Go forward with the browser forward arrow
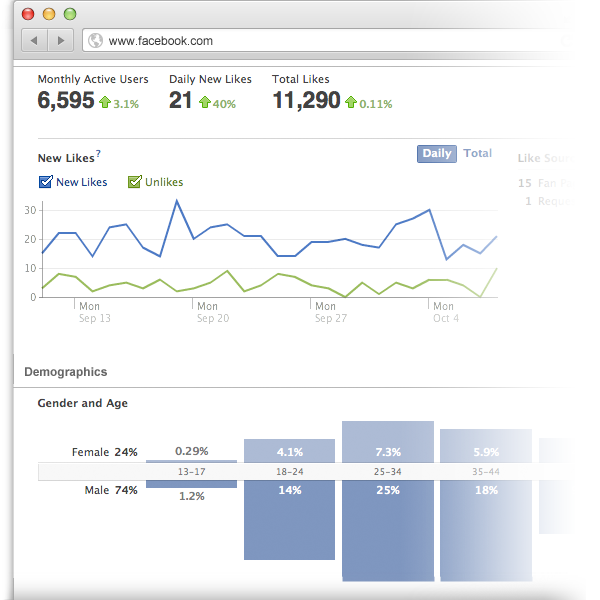 (x=61, y=40)
